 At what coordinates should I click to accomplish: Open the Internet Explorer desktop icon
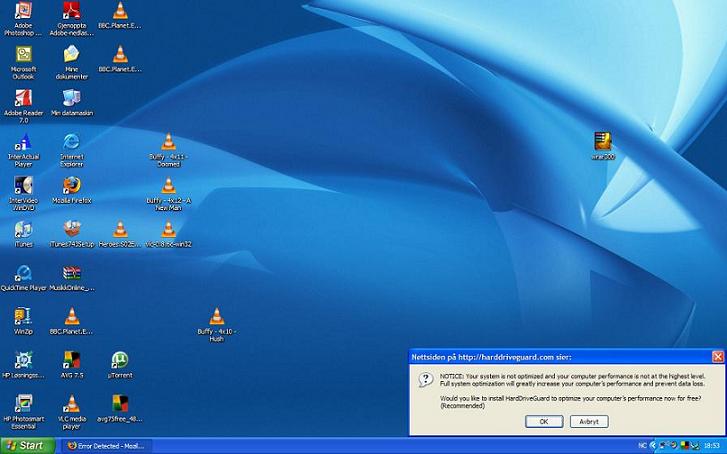point(71,142)
